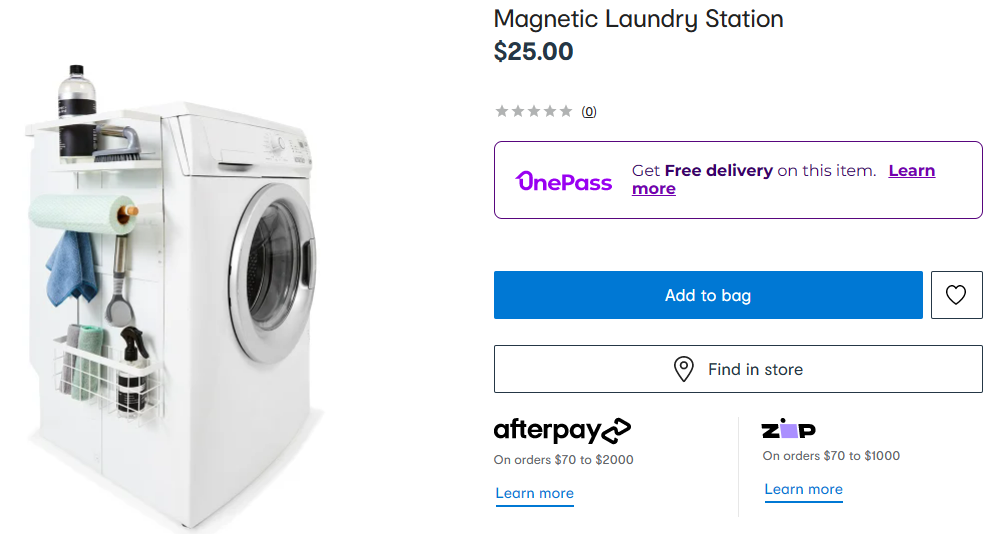Screen dimensions: 1002x534
Task: Select the fifth rating star
Action: point(566,111)
